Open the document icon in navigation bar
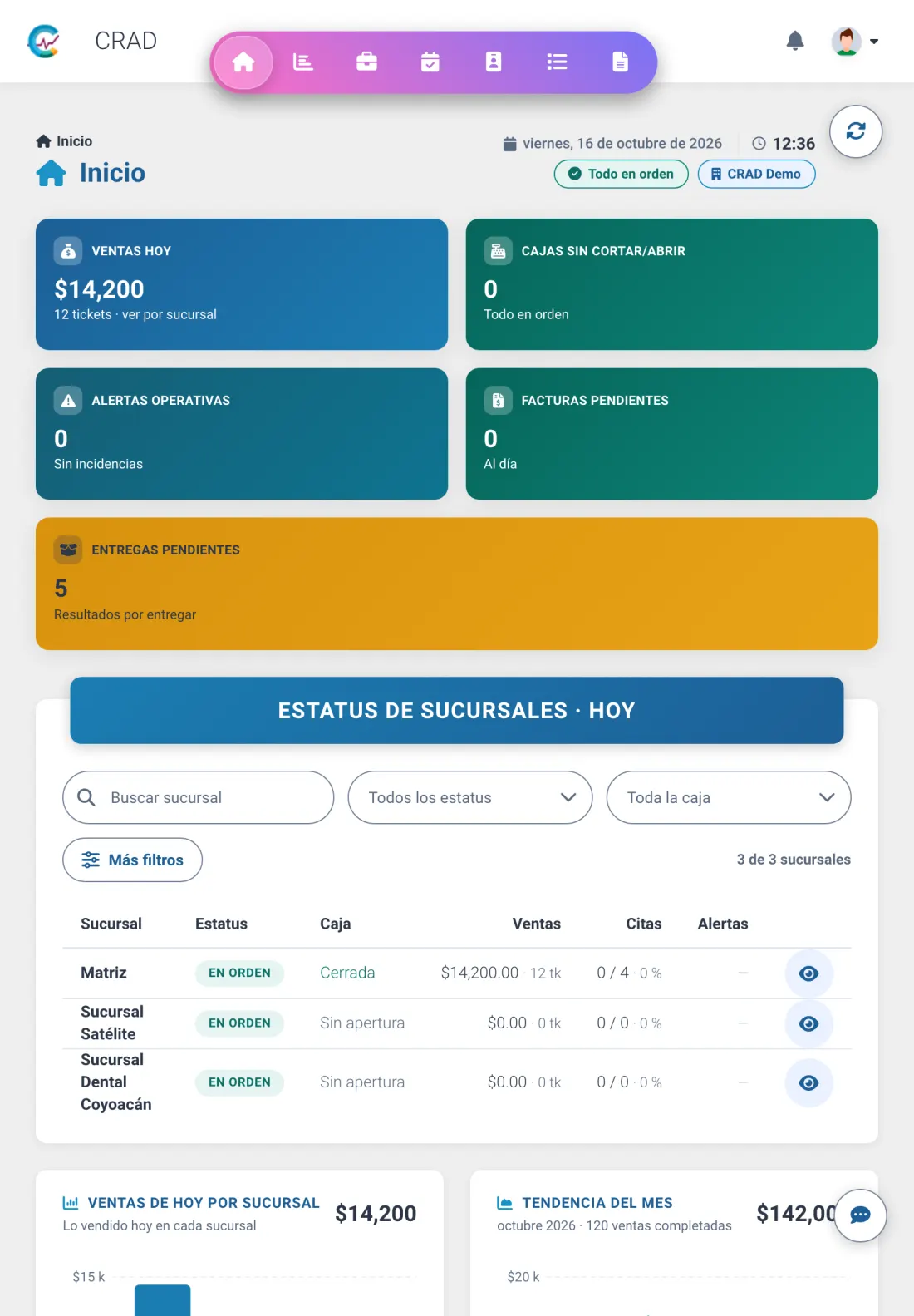 (620, 62)
